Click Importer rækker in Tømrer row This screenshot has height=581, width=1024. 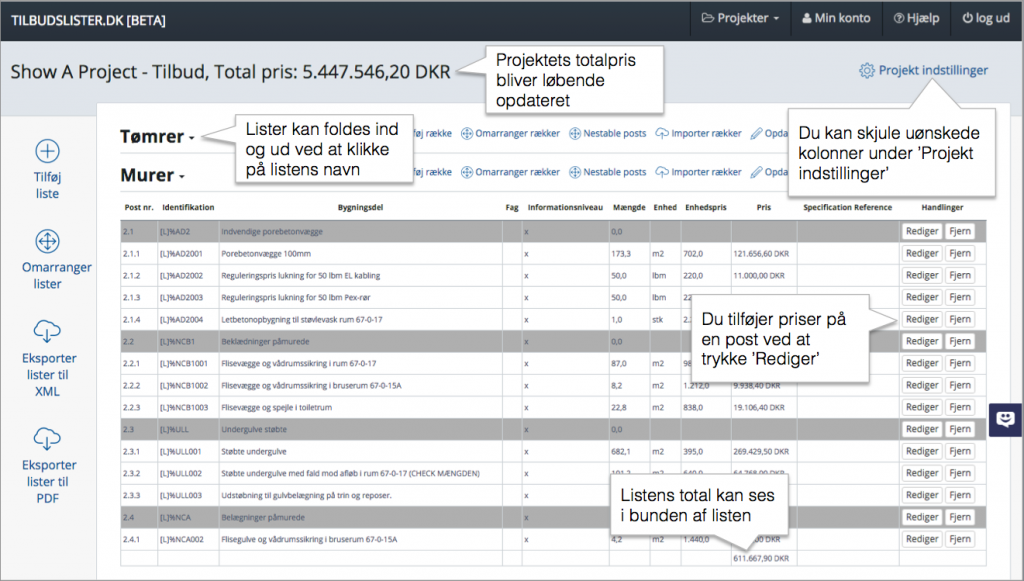699,133
